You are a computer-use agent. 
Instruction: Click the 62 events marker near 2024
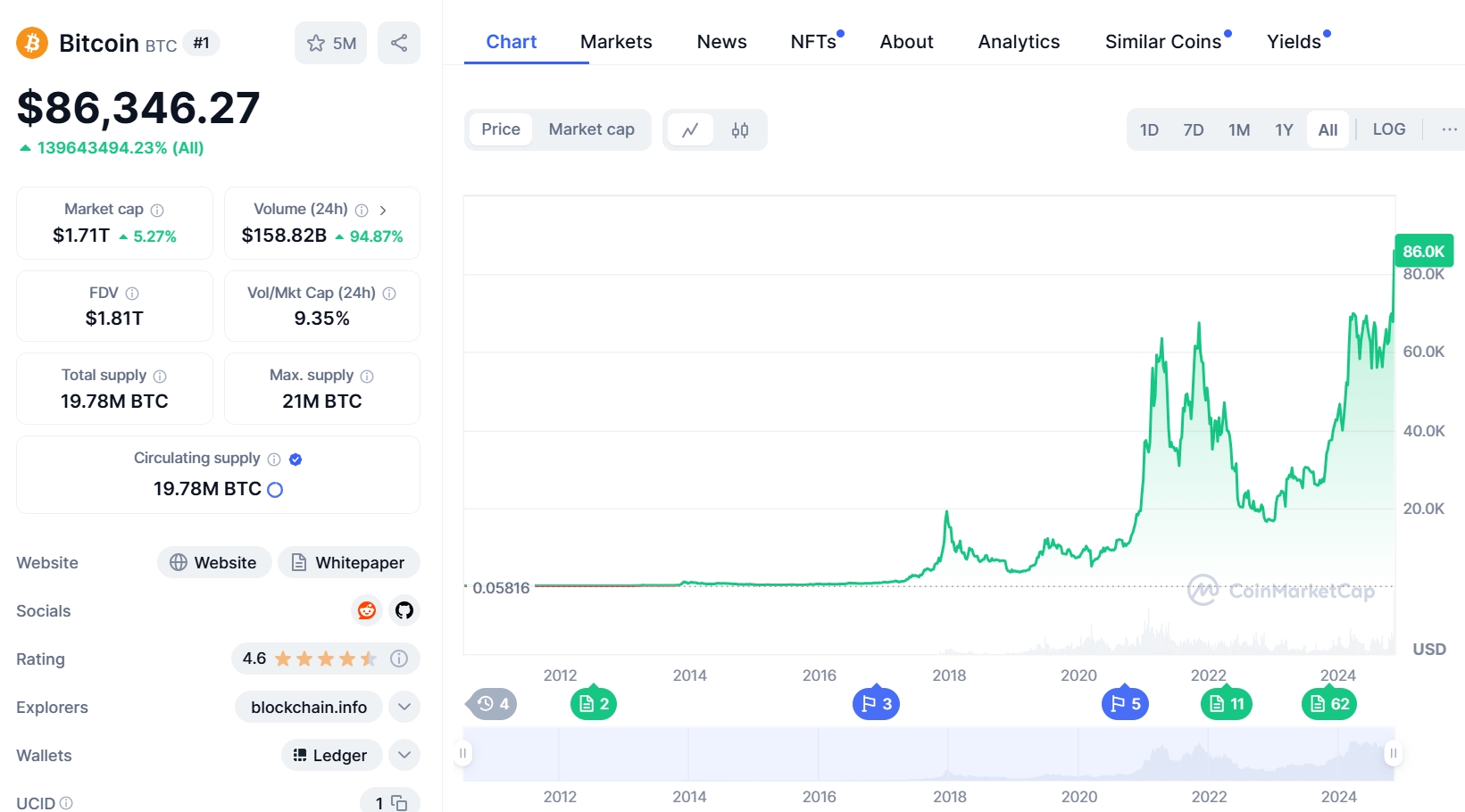click(x=1328, y=704)
